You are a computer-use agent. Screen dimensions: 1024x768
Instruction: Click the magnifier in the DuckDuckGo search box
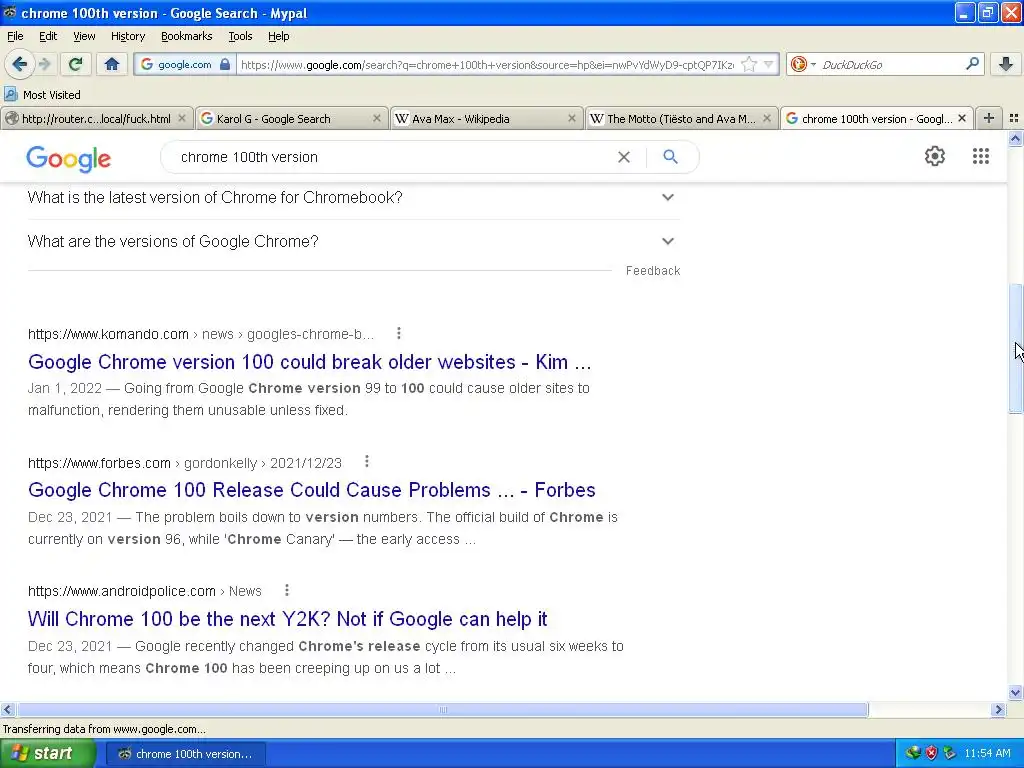tap(972, 63)
